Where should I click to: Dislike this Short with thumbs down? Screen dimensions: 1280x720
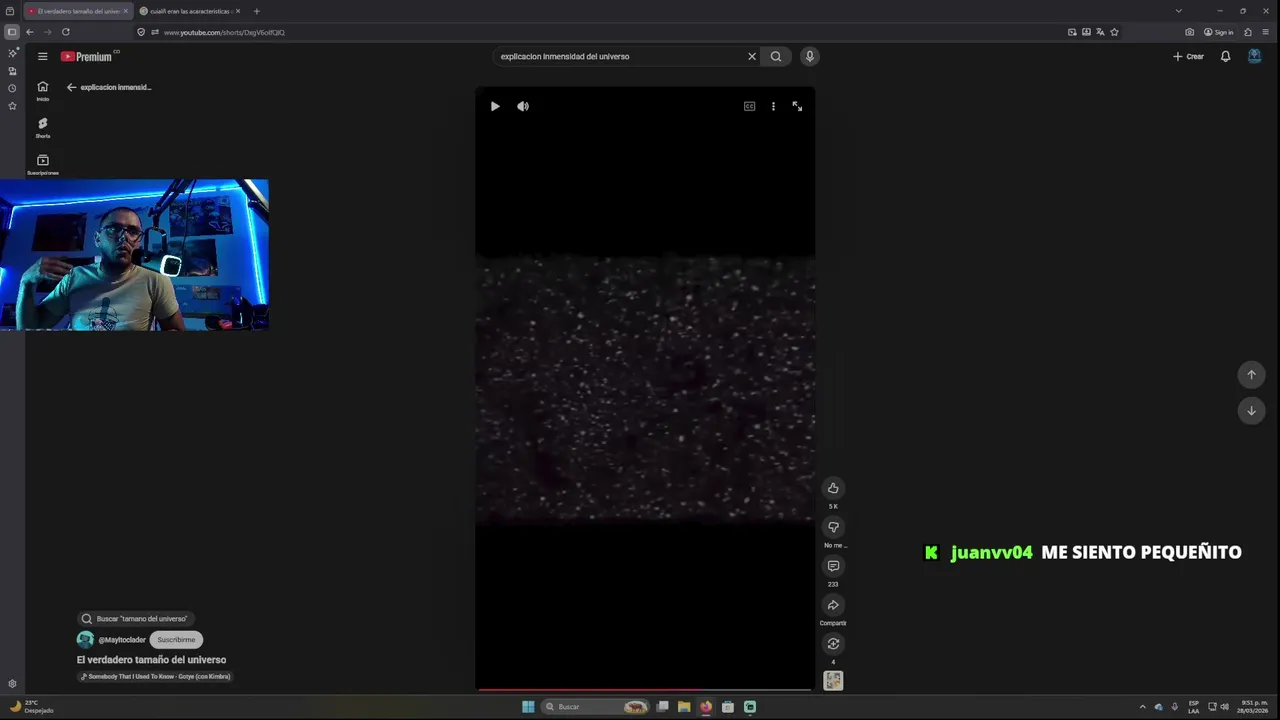point(833,527)
